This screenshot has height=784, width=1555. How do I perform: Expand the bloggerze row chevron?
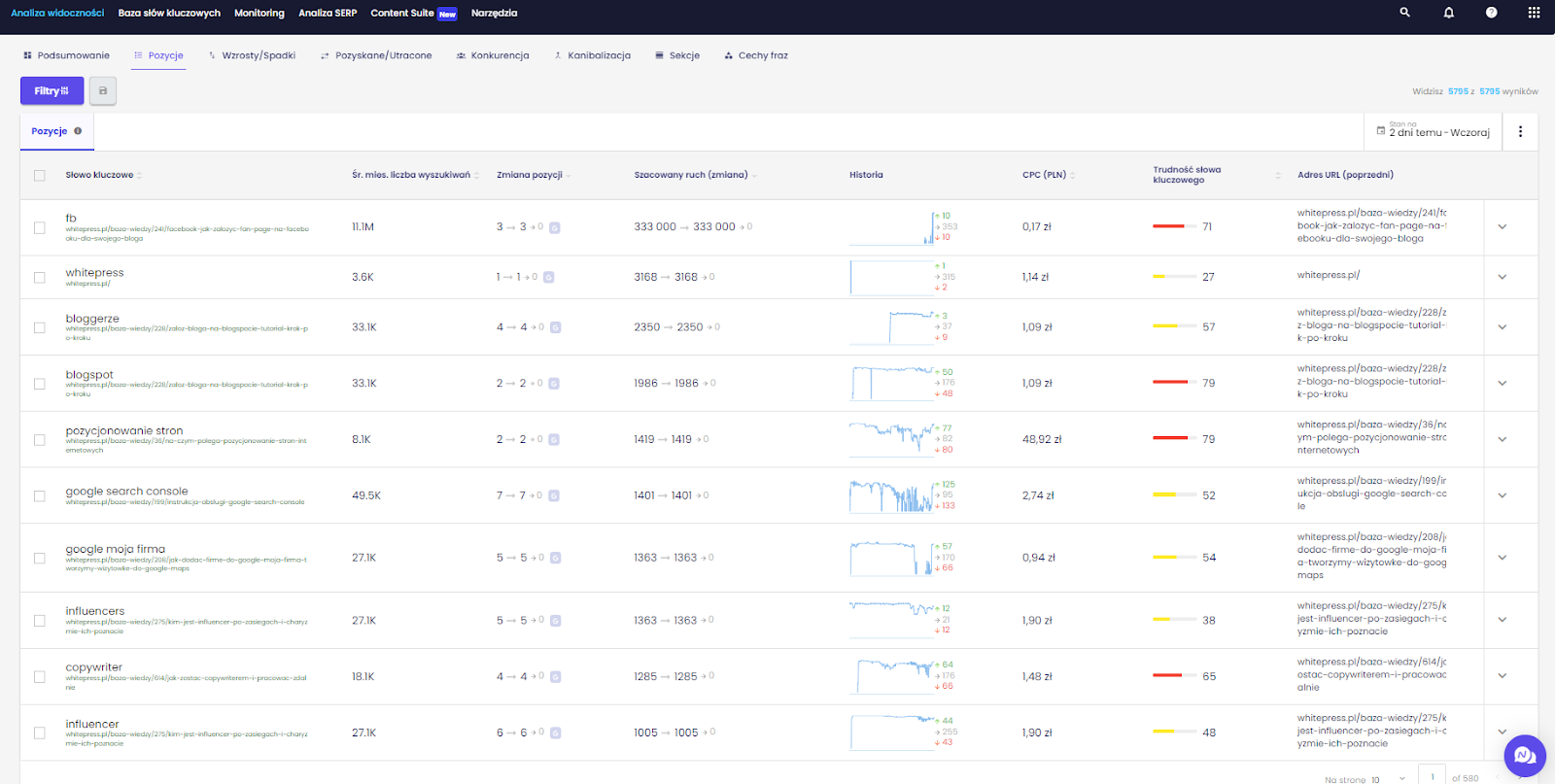tap(1503, 327)
